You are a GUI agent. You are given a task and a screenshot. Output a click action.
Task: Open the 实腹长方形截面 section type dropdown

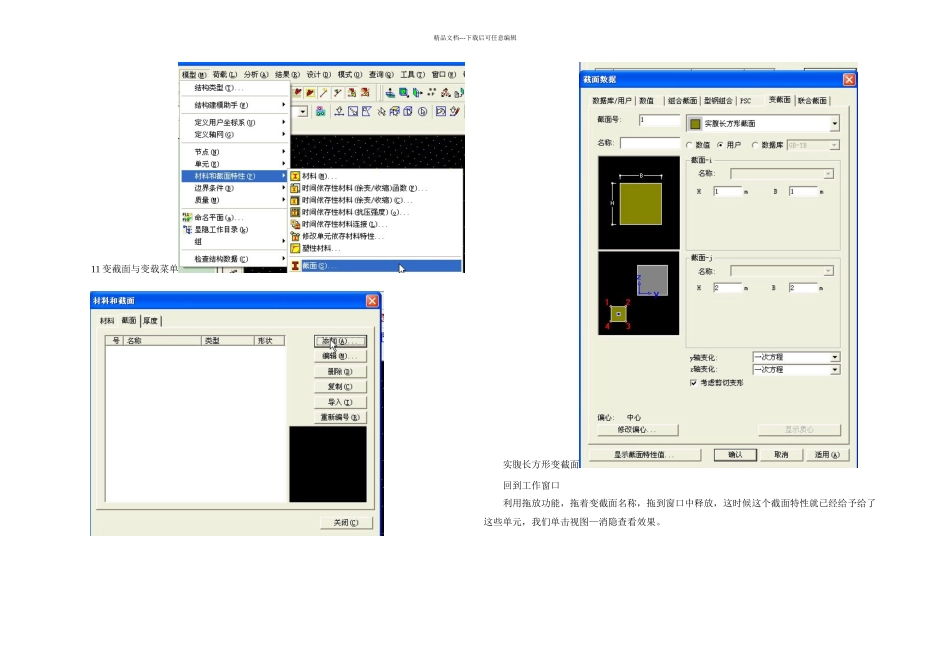(x=834, y=124)
